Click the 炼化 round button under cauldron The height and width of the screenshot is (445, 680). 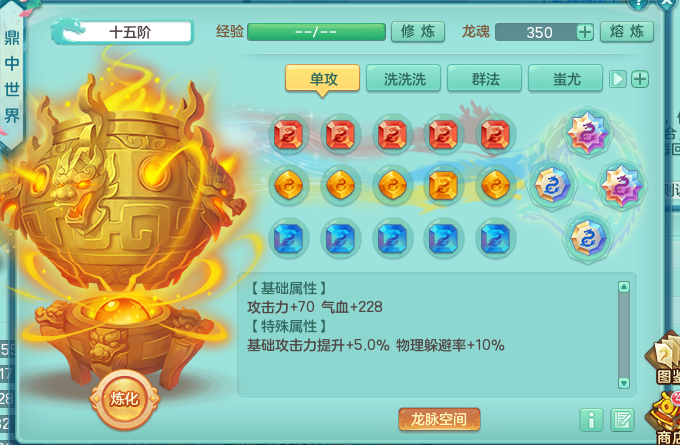[125, 399]
